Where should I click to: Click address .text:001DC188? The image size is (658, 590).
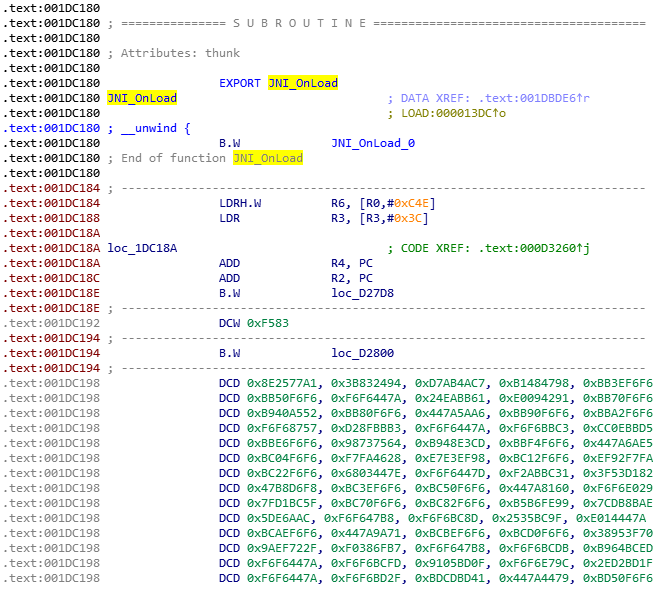(x=51, y=218)
